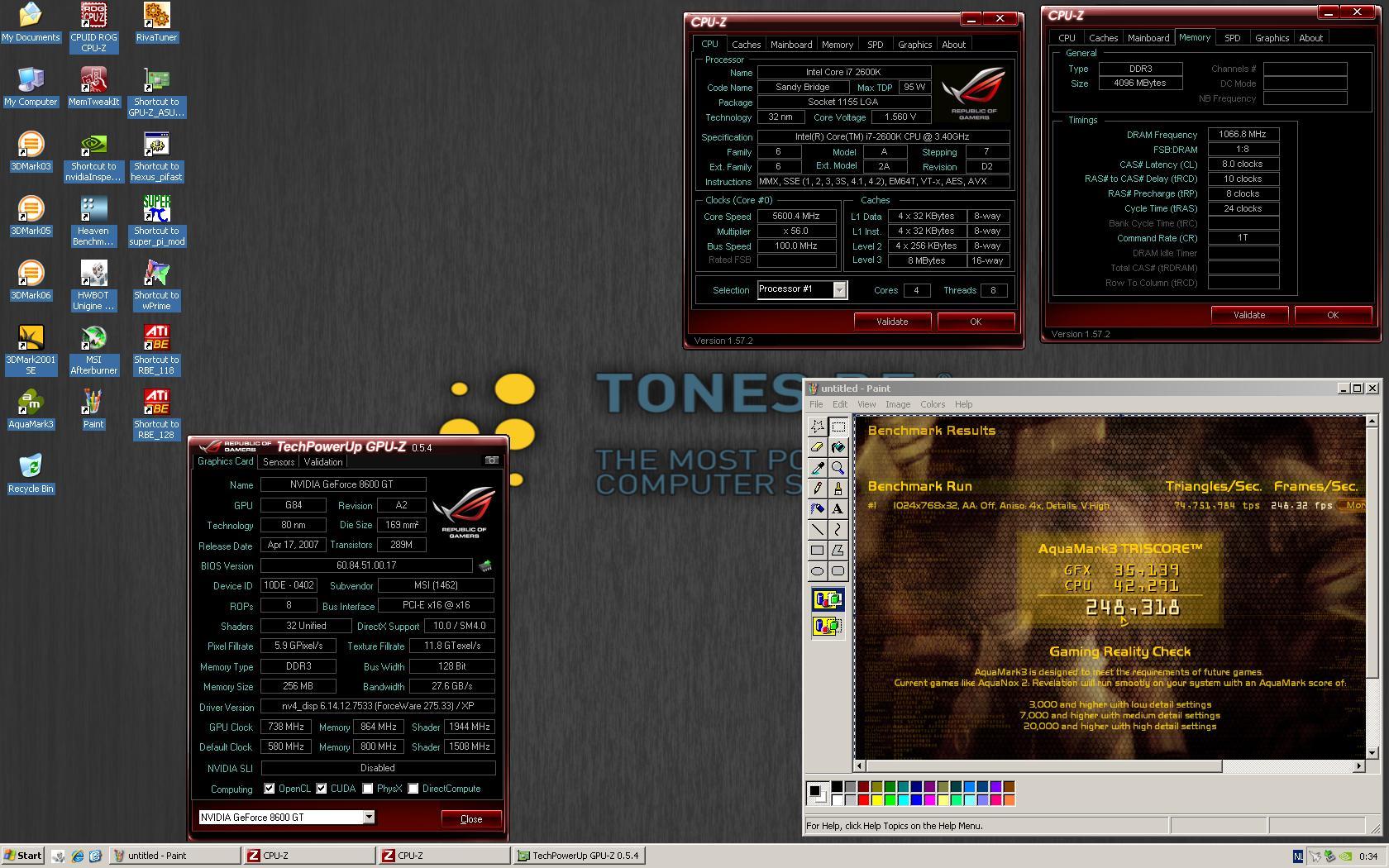The height and width of the screenshot is (868, 1389).
Task: Open the Image menu in Paint
Action: pyautogui.click(x=898, y=404)
